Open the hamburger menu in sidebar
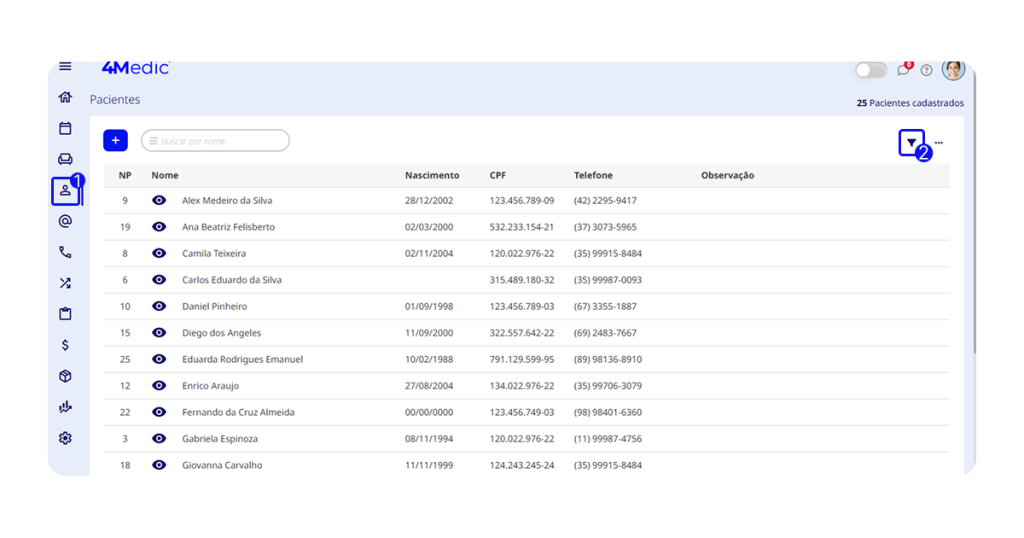Image resolution: width=1024 pixels, height=538 pixels. click(x=65, y=67)
